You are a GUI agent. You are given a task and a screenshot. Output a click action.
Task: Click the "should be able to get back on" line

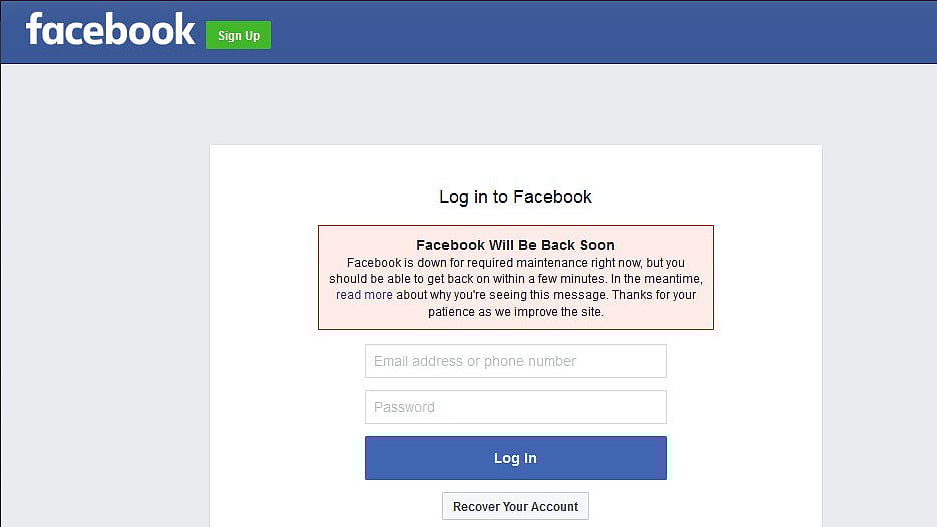516,279
